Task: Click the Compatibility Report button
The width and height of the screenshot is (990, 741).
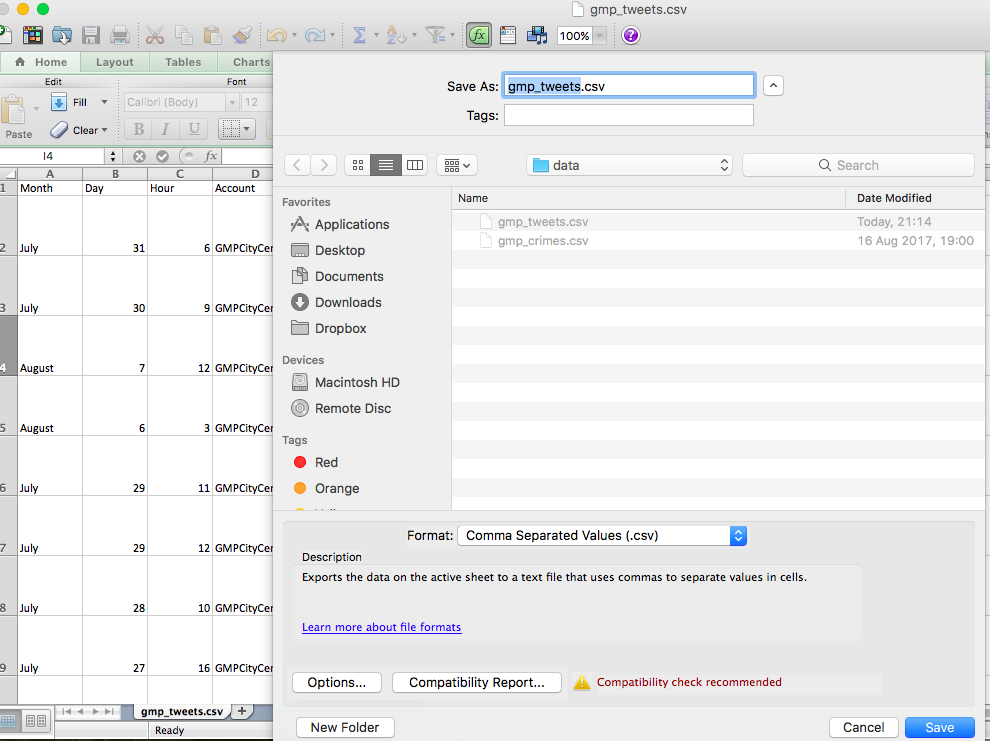Action: pyautogui.click(x=477, y=682)
